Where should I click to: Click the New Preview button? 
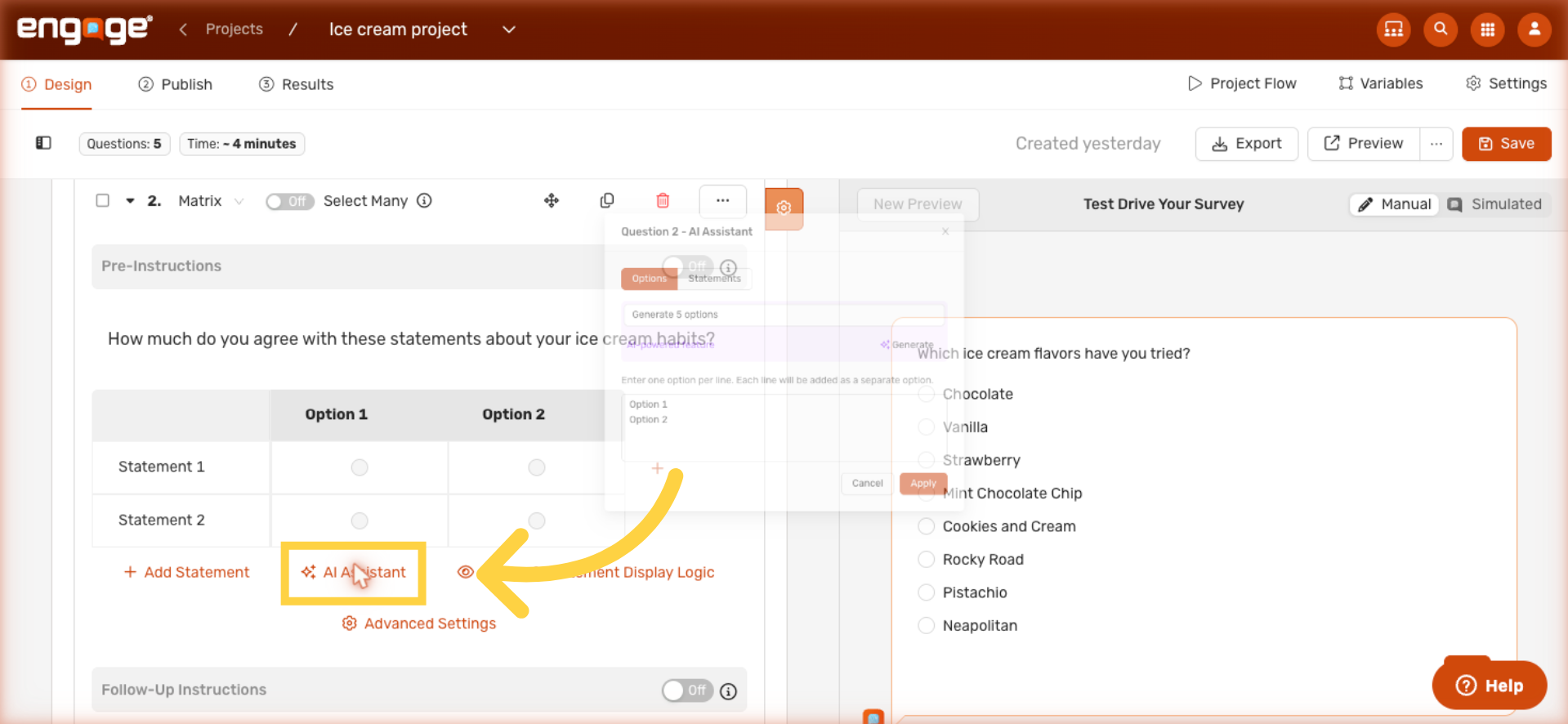(x=918, y=204)
